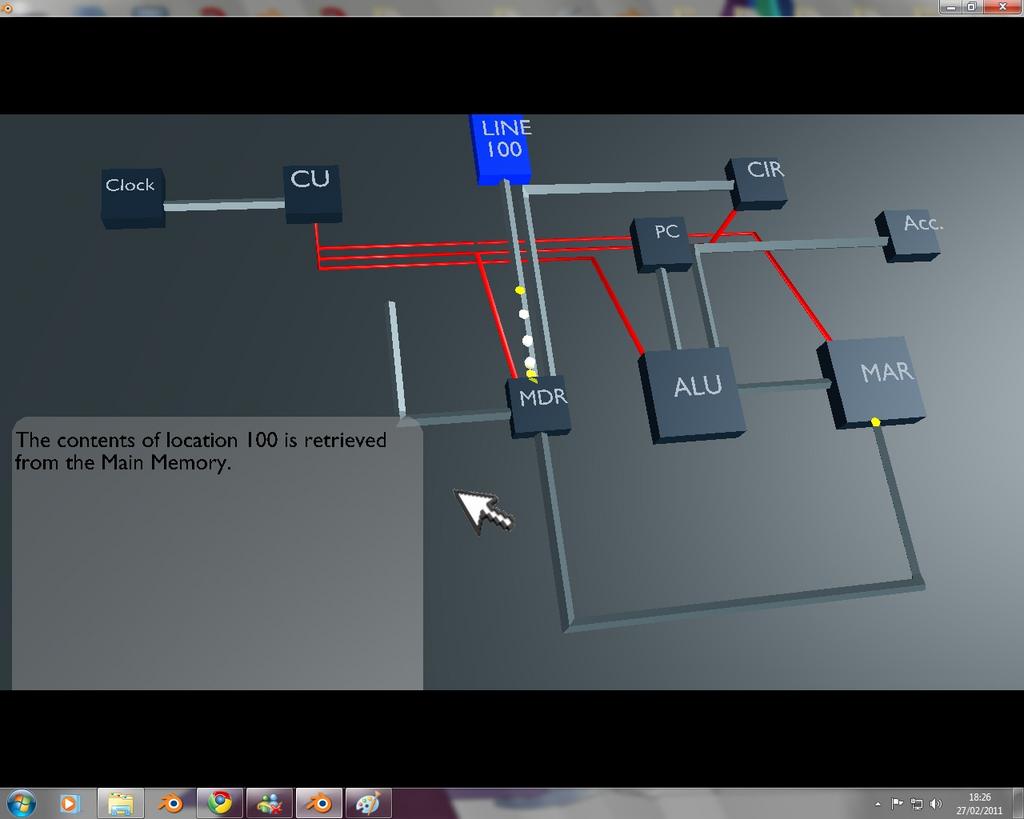Maximize the Blender player window

pos(971,7)
